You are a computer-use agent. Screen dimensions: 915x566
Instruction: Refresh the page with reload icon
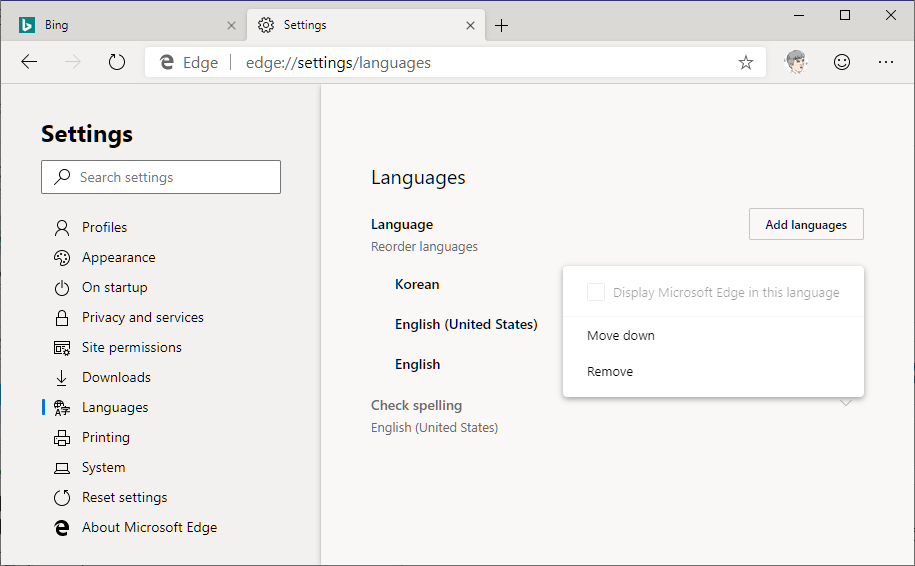[x=117, y=62]
